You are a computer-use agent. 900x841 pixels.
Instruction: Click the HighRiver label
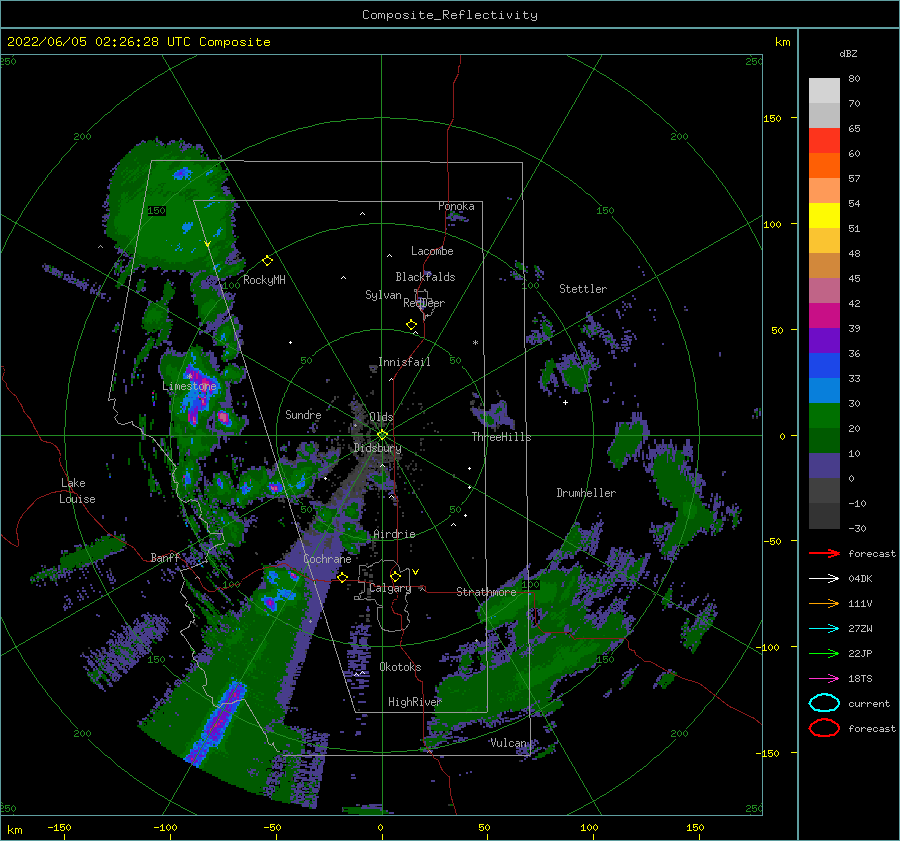[x=414, y=702]
